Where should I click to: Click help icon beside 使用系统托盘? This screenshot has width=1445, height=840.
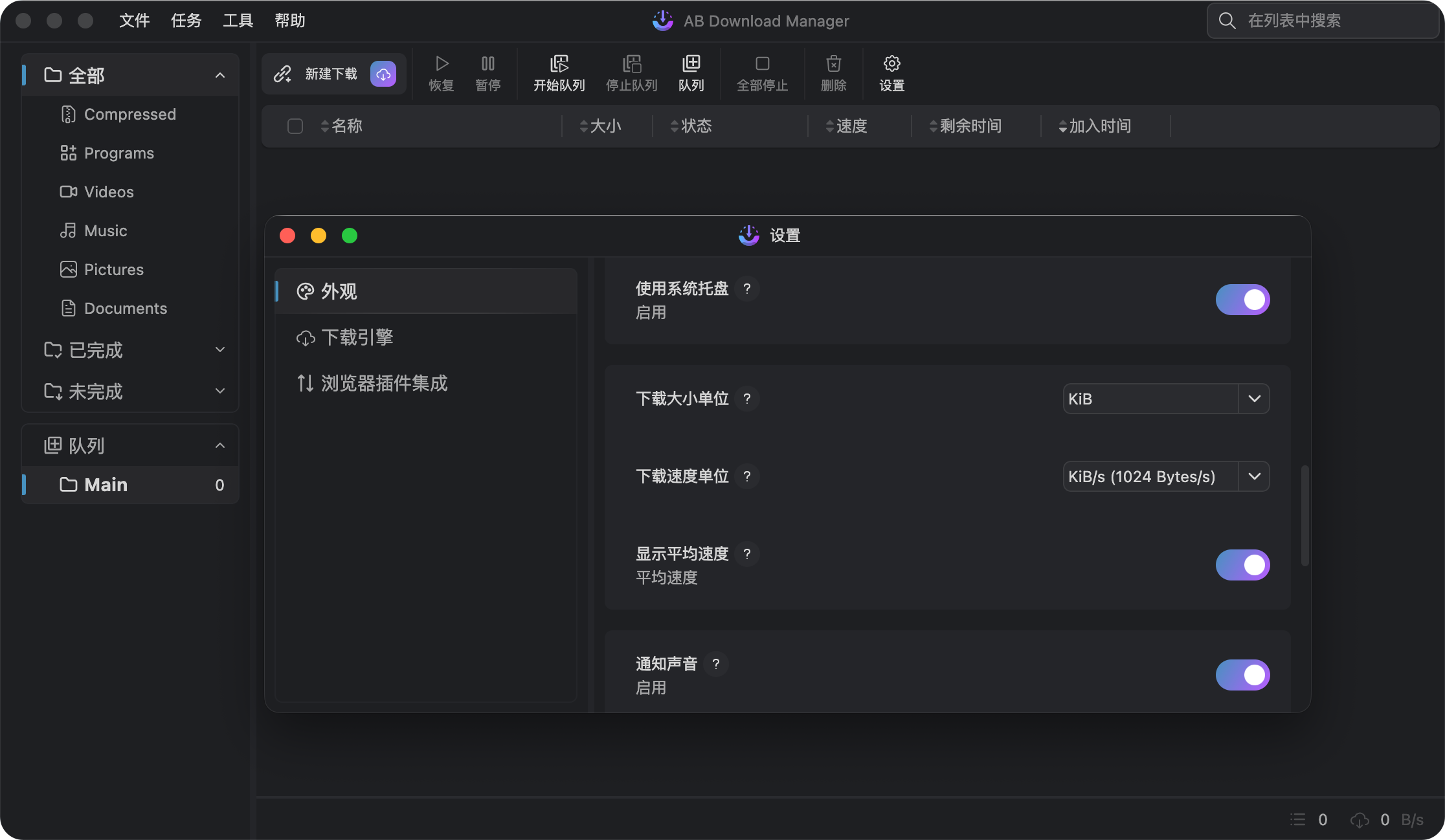[x=747, y=289]
